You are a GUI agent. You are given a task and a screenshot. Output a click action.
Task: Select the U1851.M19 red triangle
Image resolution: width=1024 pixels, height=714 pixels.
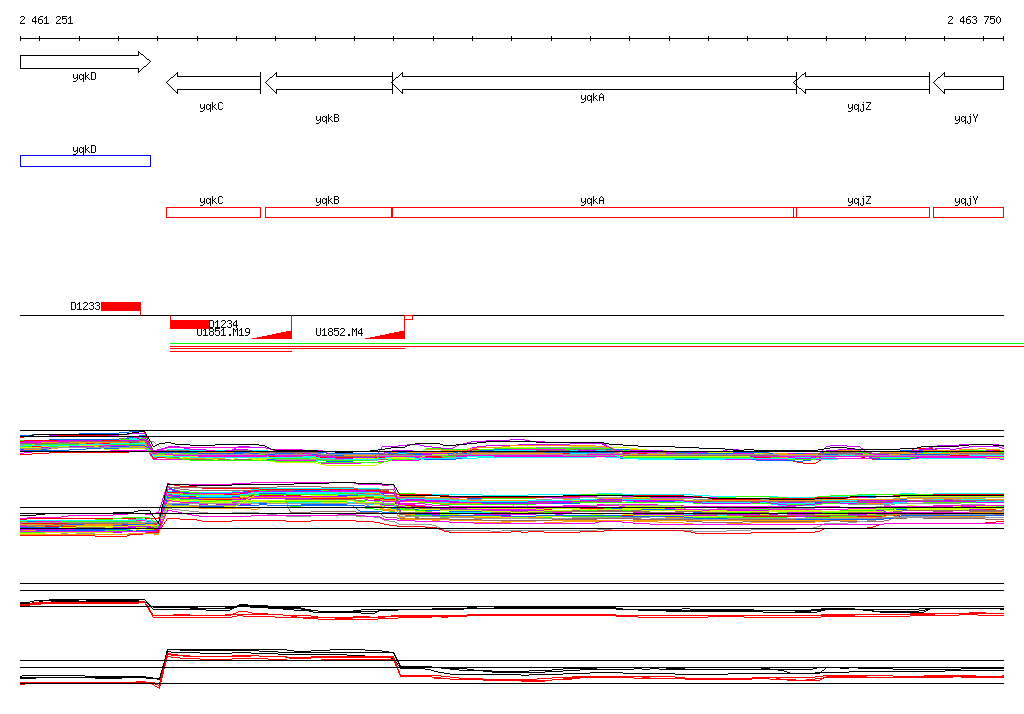coord(272,334)
